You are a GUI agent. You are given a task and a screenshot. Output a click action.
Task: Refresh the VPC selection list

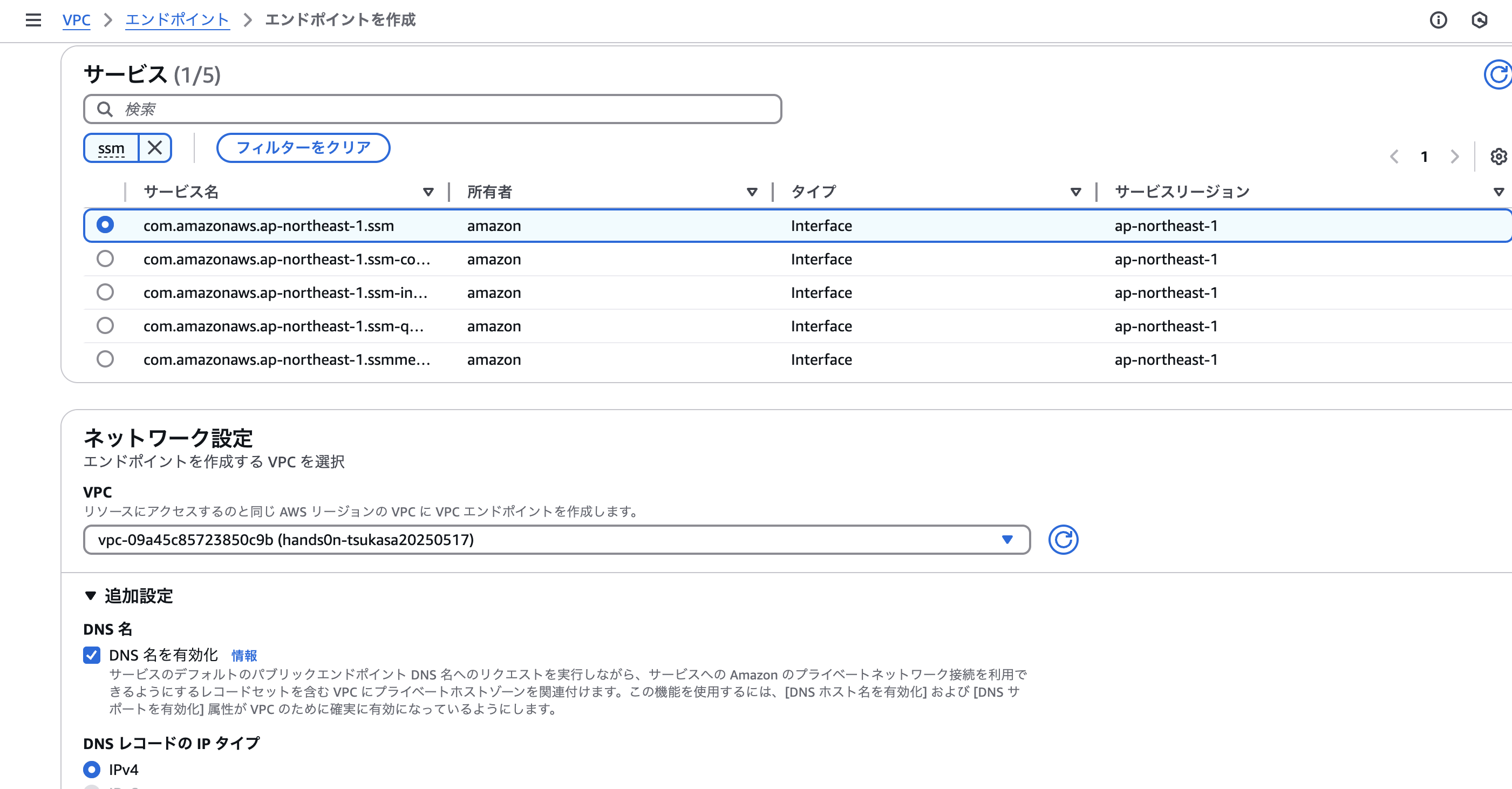click(x=1063, y=540)
